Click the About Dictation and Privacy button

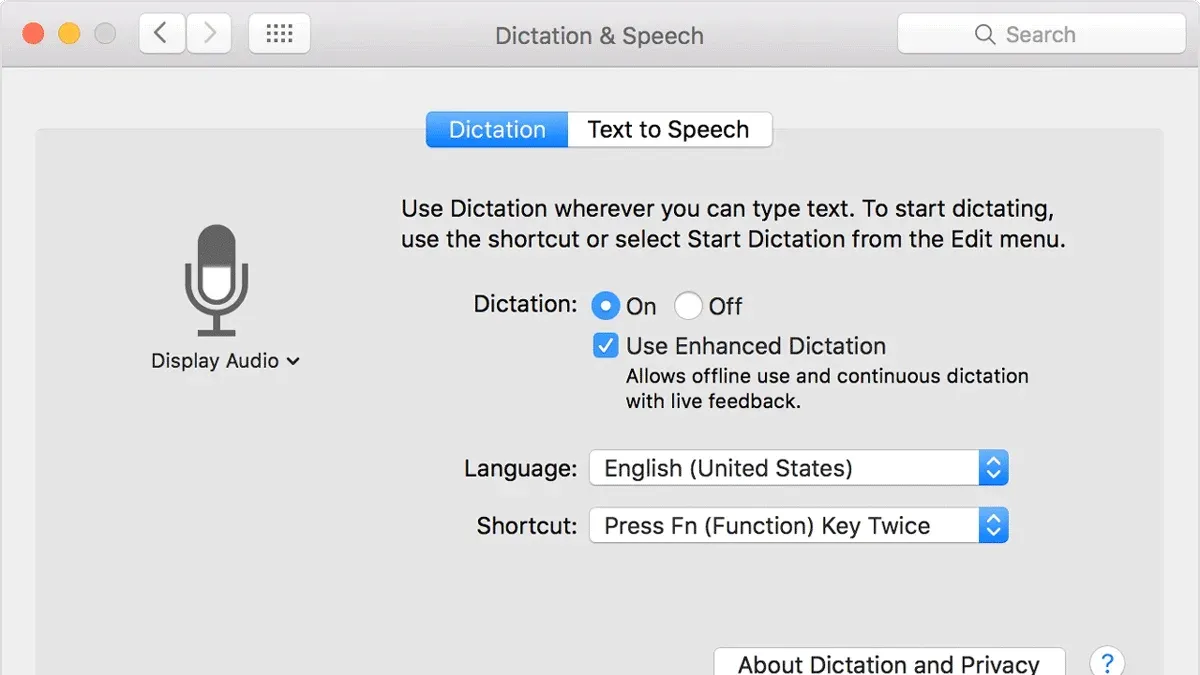tap(889, 663)
